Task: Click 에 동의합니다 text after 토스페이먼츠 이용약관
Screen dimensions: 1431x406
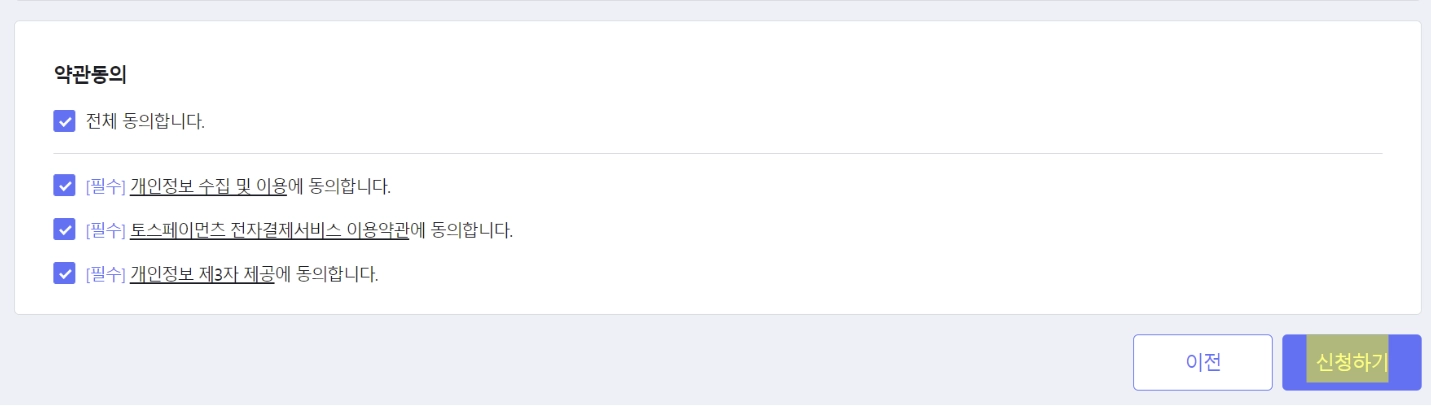Action: coord(461,230)
